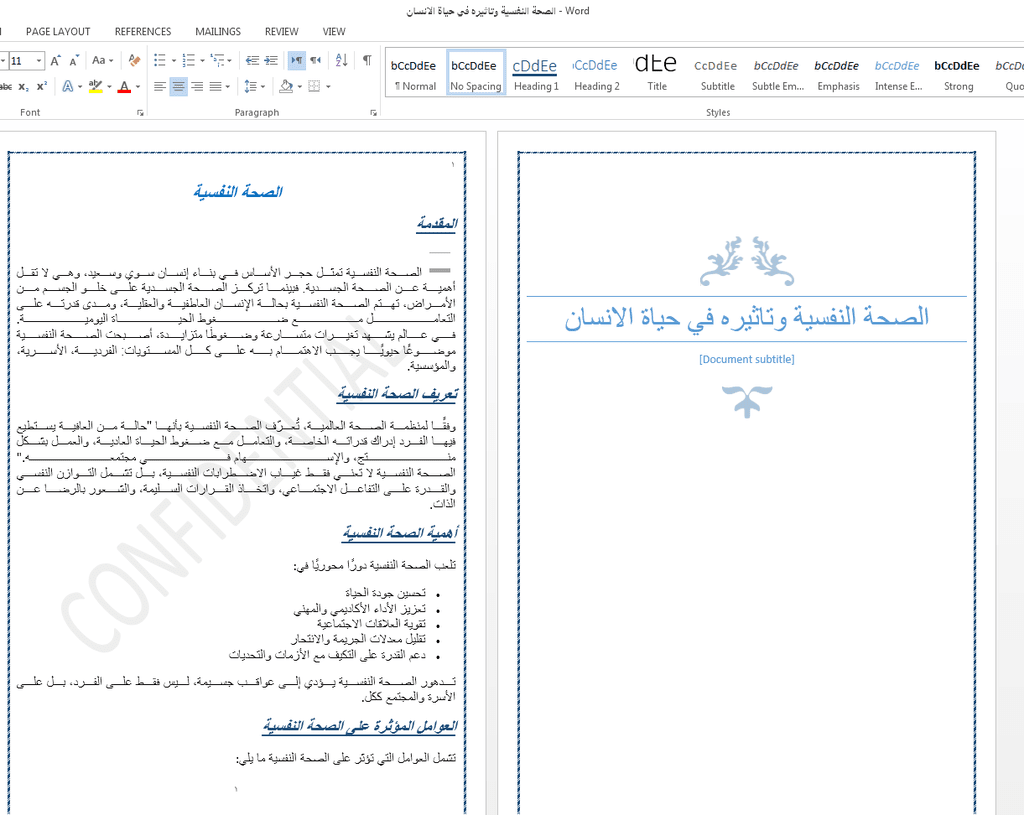Toggle Show/Hide paragraph marks
The height and width of the screenshot is (815, 1024).
[368, 61]
